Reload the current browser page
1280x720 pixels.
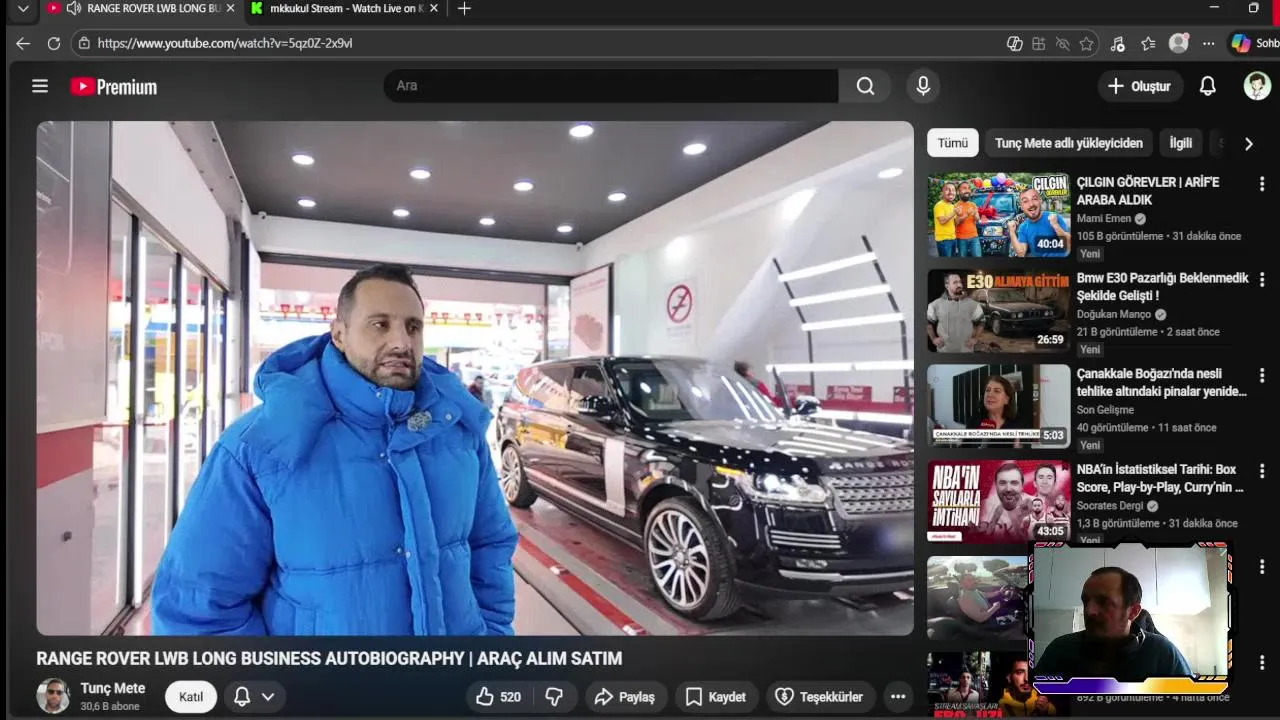[54, 43]
